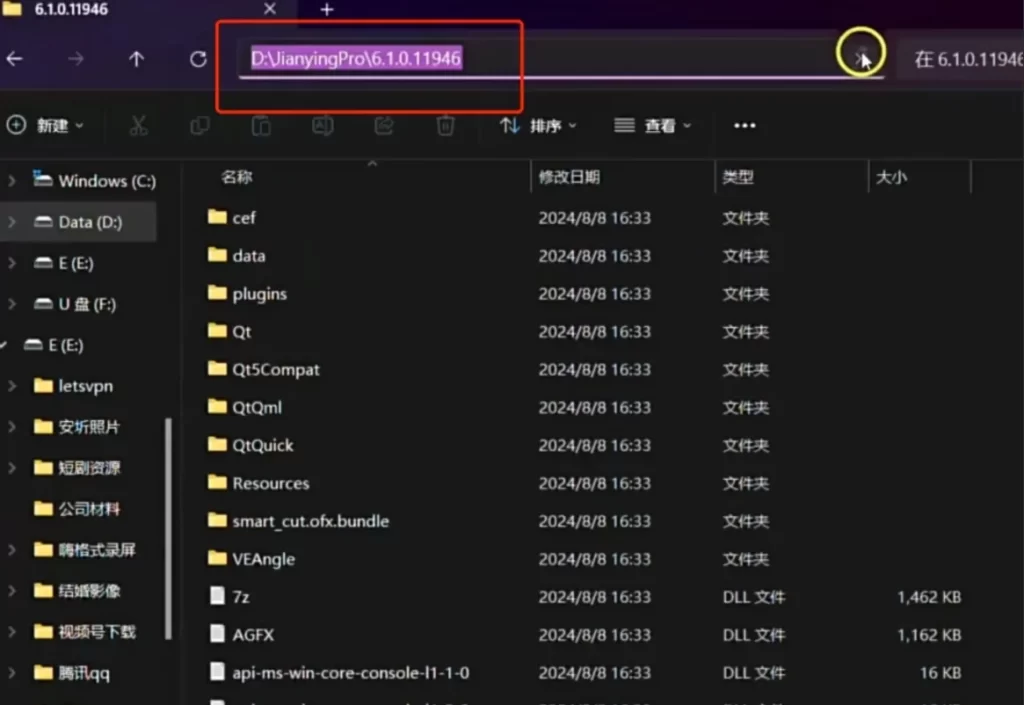This screenshot has height=705, width=1024.
Task: Open the 查看 (View) dropdown
Action: click(652, 125)
